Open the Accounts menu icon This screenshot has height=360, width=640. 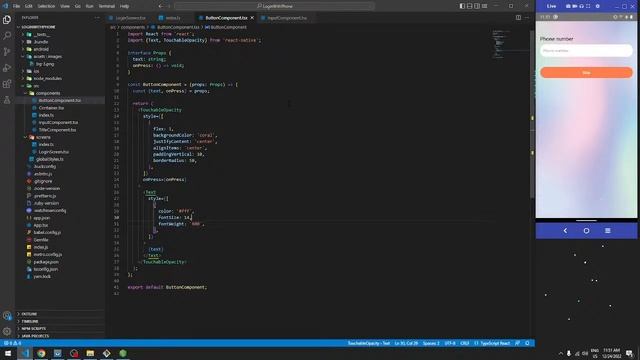(x=7, y=316)
